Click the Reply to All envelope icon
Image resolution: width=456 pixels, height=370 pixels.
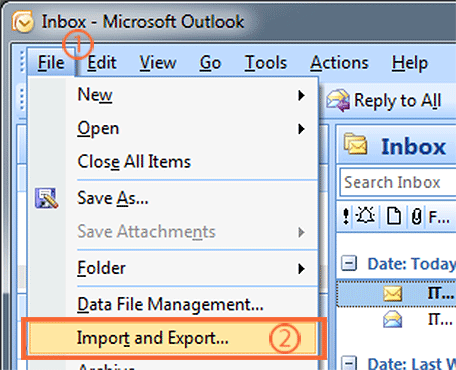pyautogui.click(x=338, y=100)
